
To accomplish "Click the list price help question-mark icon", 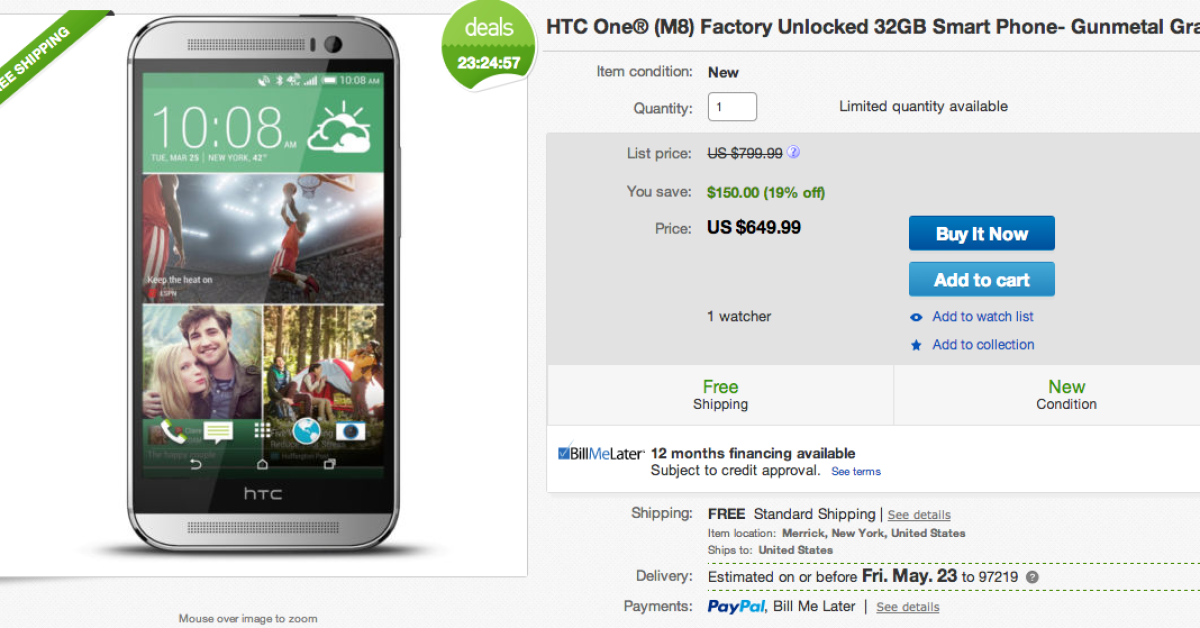I will 793,153.
